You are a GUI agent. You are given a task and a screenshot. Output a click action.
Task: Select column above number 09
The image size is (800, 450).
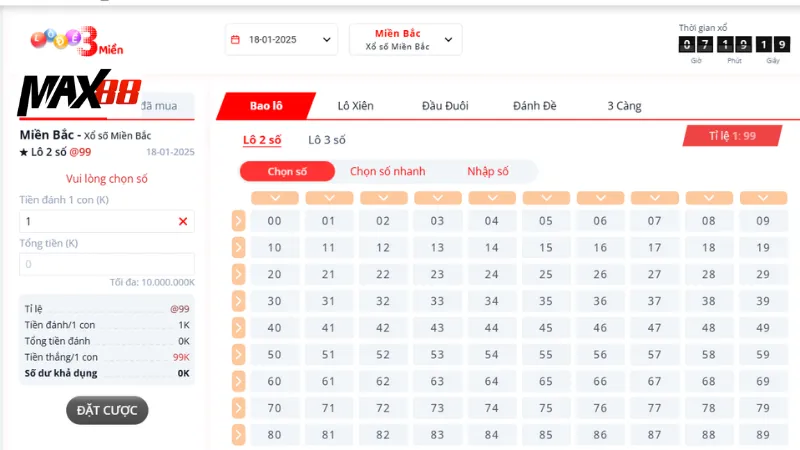pos(763,198)
